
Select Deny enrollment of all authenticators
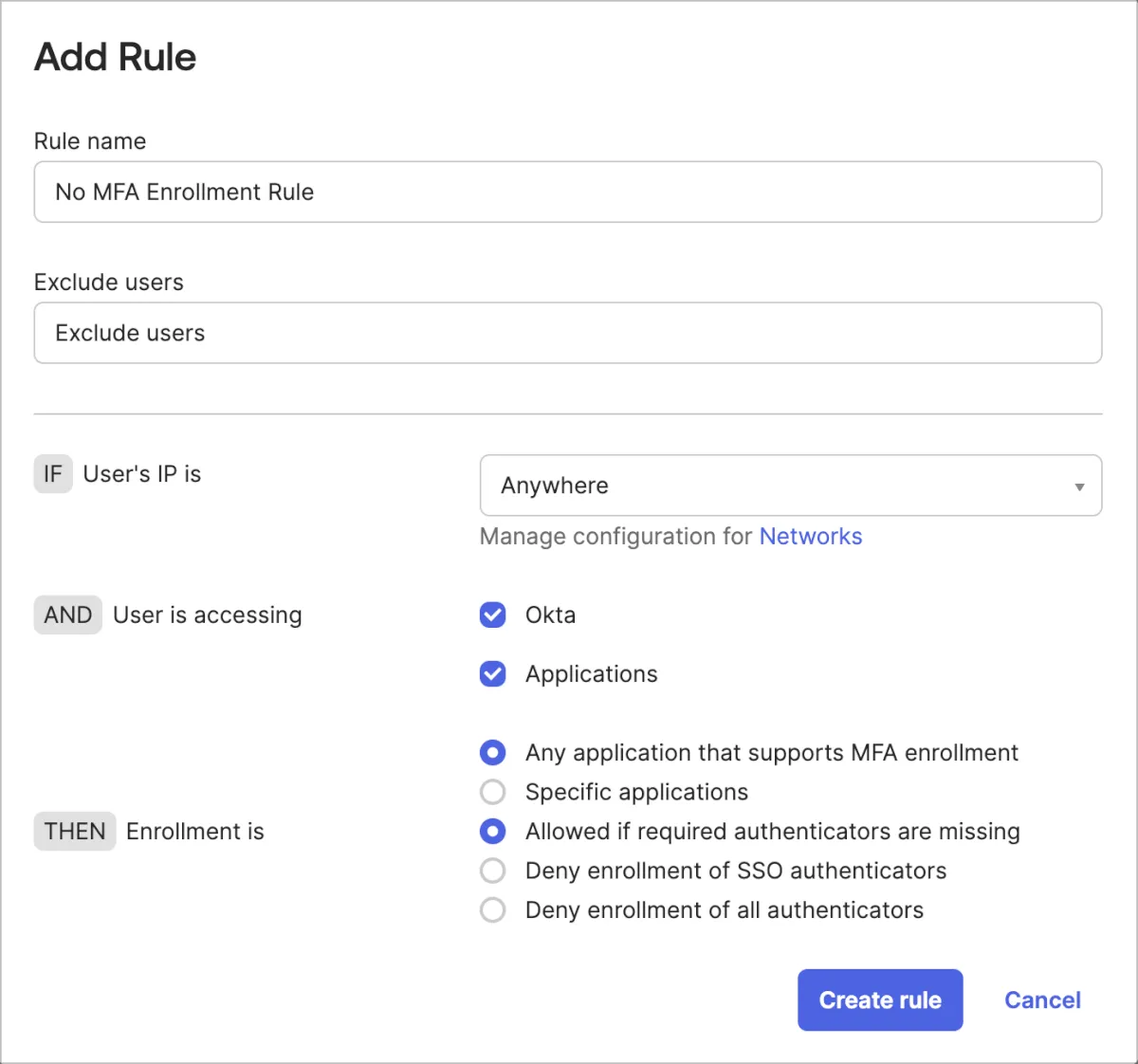pyautogui.click(x=493, y=910)
